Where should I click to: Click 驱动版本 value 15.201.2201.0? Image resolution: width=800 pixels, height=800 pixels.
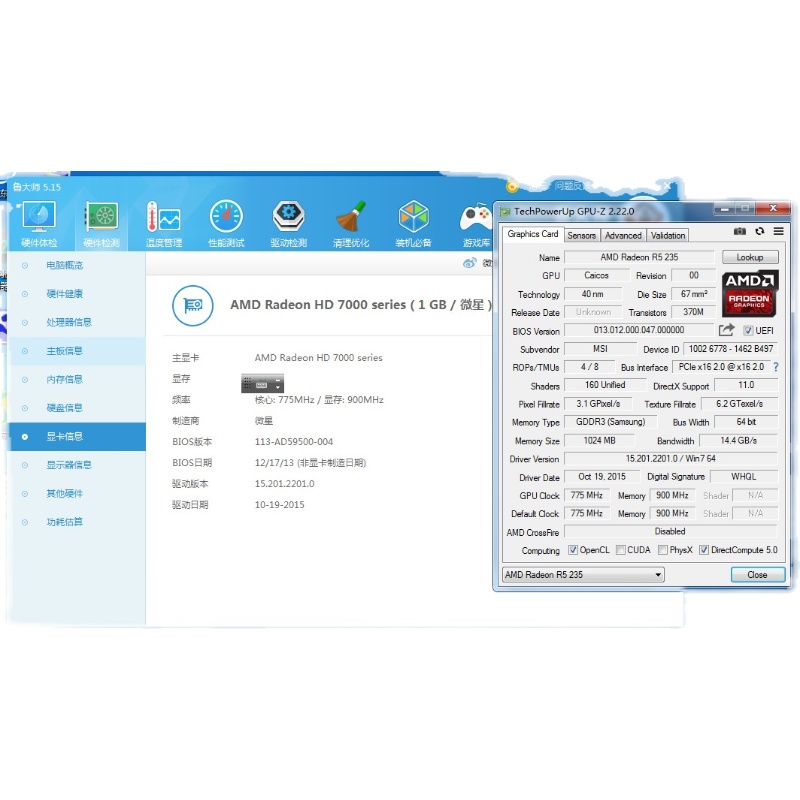pos(284,484)
